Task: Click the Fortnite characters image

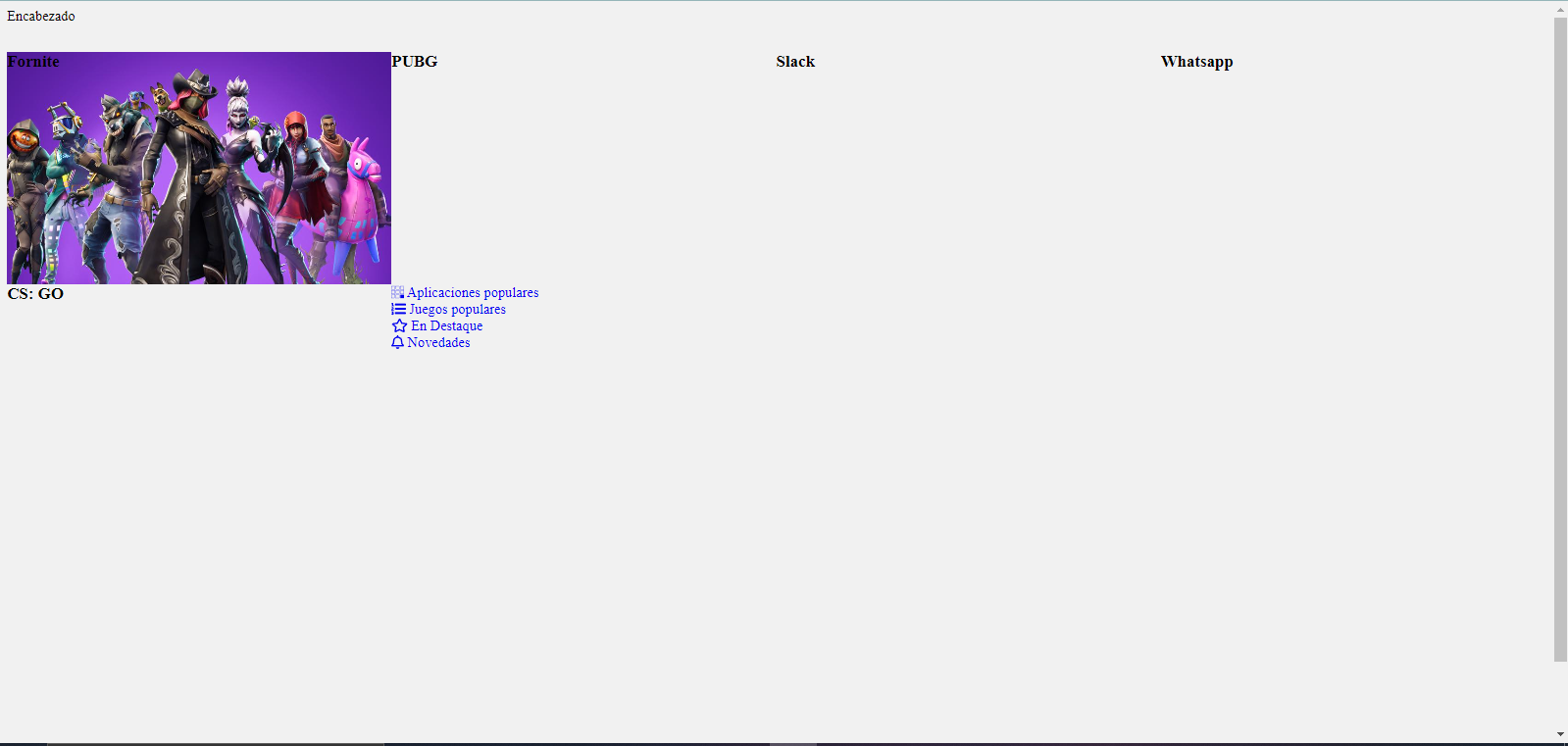Action: 199,169
